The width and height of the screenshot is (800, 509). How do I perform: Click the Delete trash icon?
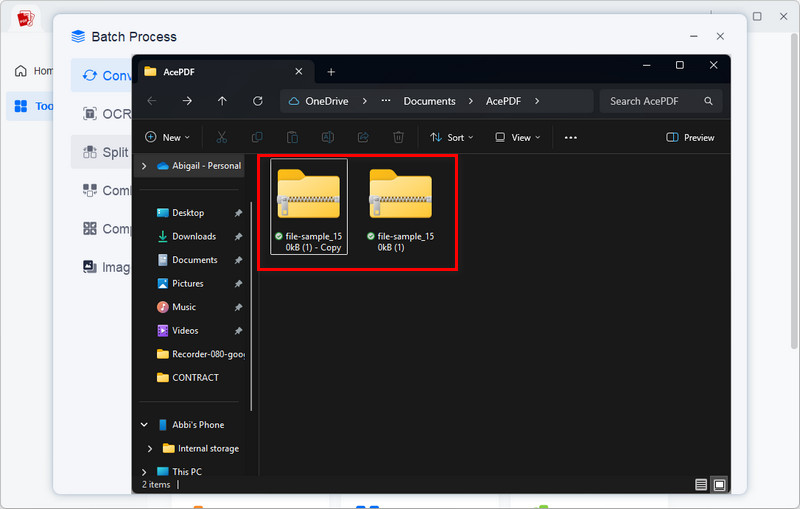[x=398, y=137]
